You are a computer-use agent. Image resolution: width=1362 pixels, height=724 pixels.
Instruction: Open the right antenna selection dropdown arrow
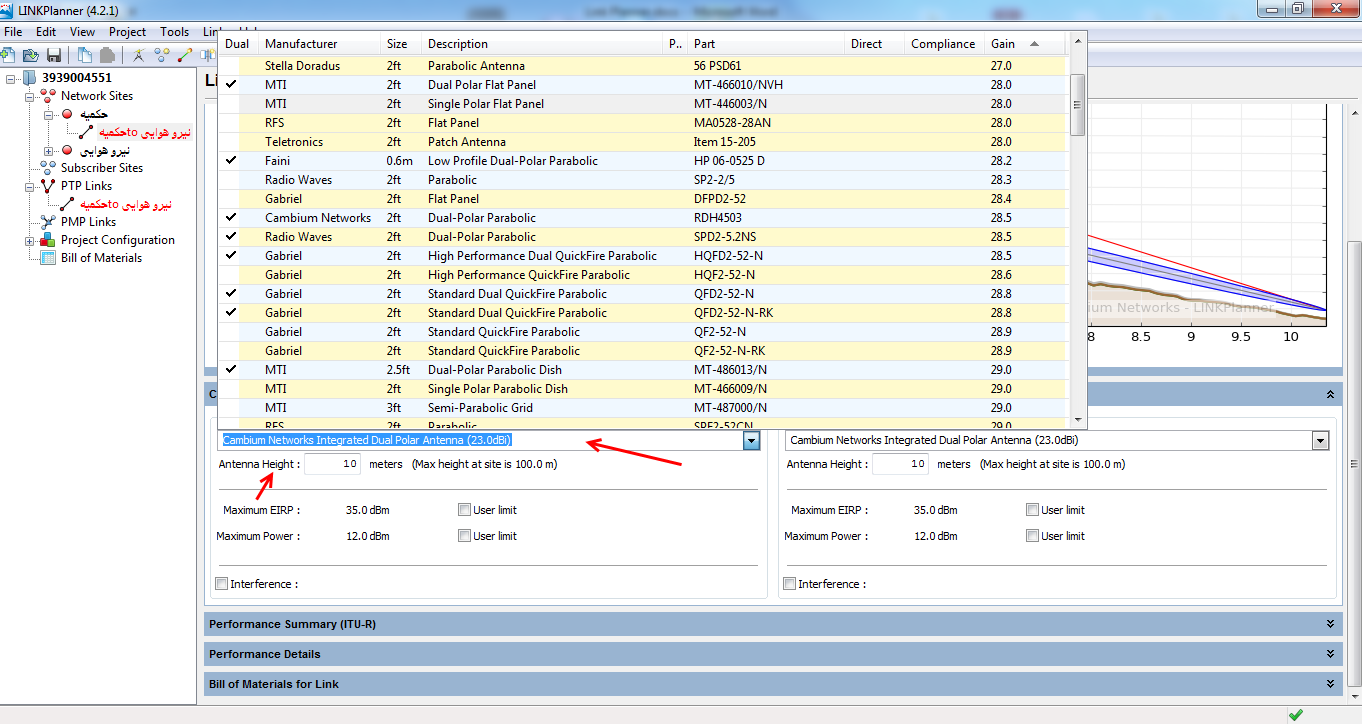click(1320, 441)
